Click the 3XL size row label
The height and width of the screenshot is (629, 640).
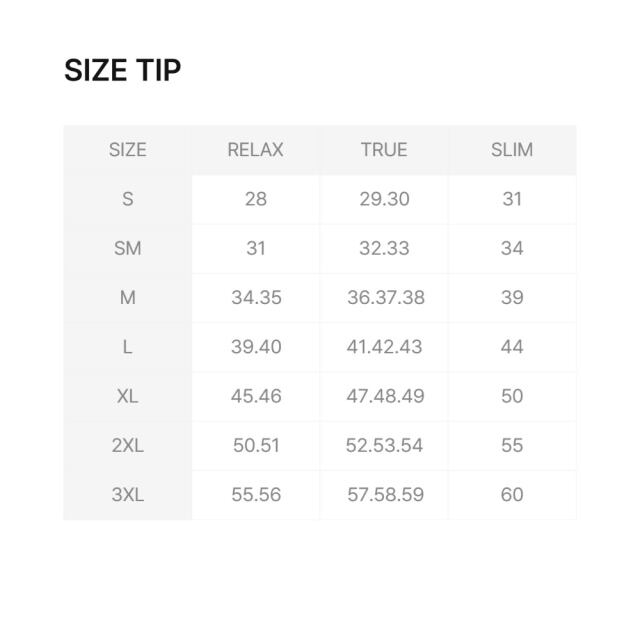coord(127,494)
